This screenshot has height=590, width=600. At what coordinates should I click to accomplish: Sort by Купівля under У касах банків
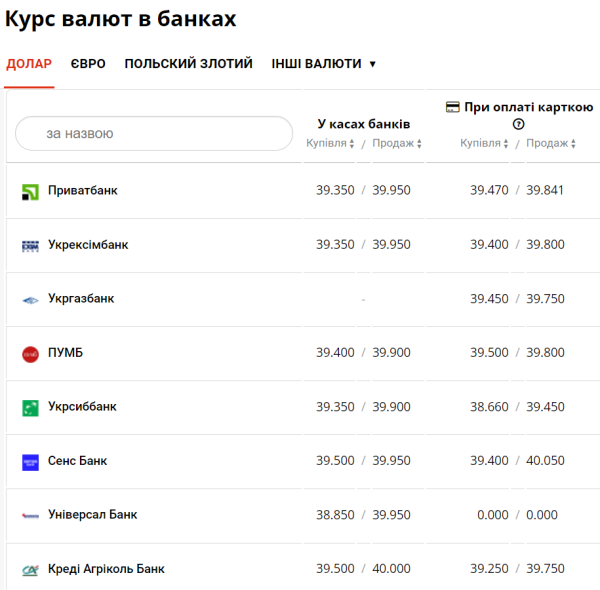pos(330,143)
